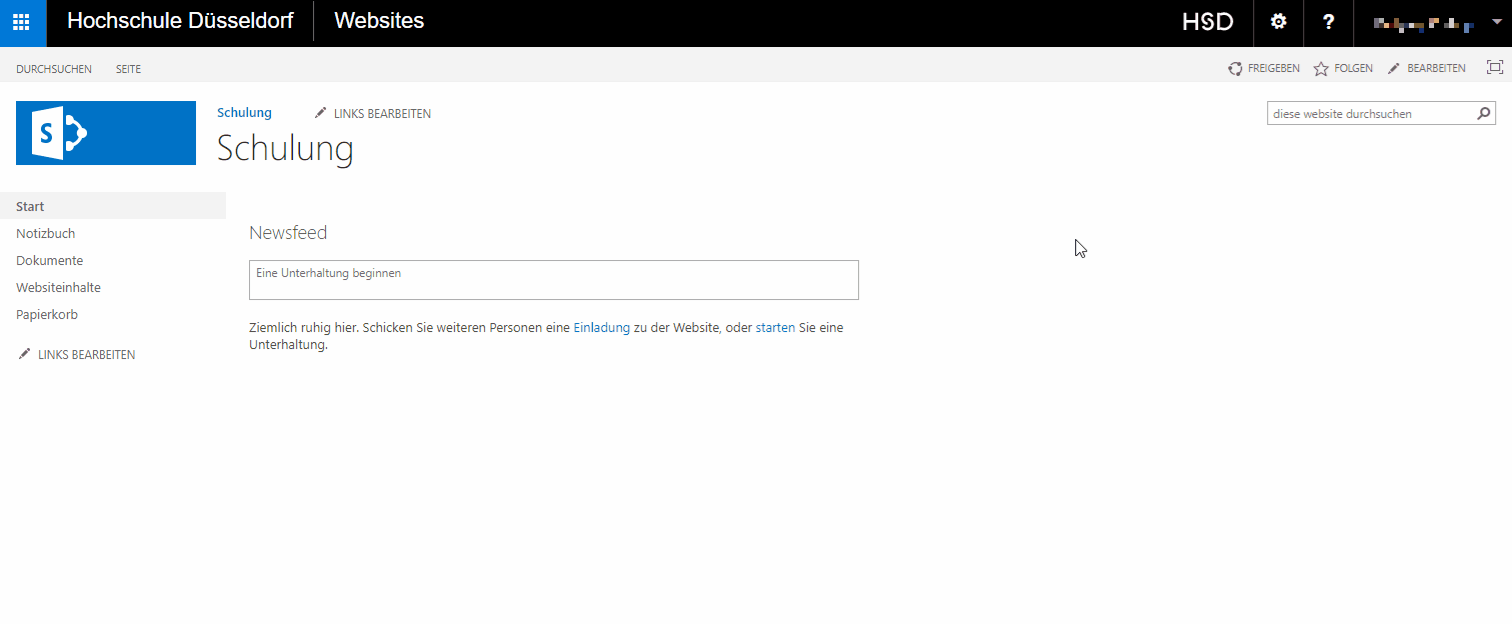
Task: Expand the Websites navigation entry
Action: click(x=378, y=20)
